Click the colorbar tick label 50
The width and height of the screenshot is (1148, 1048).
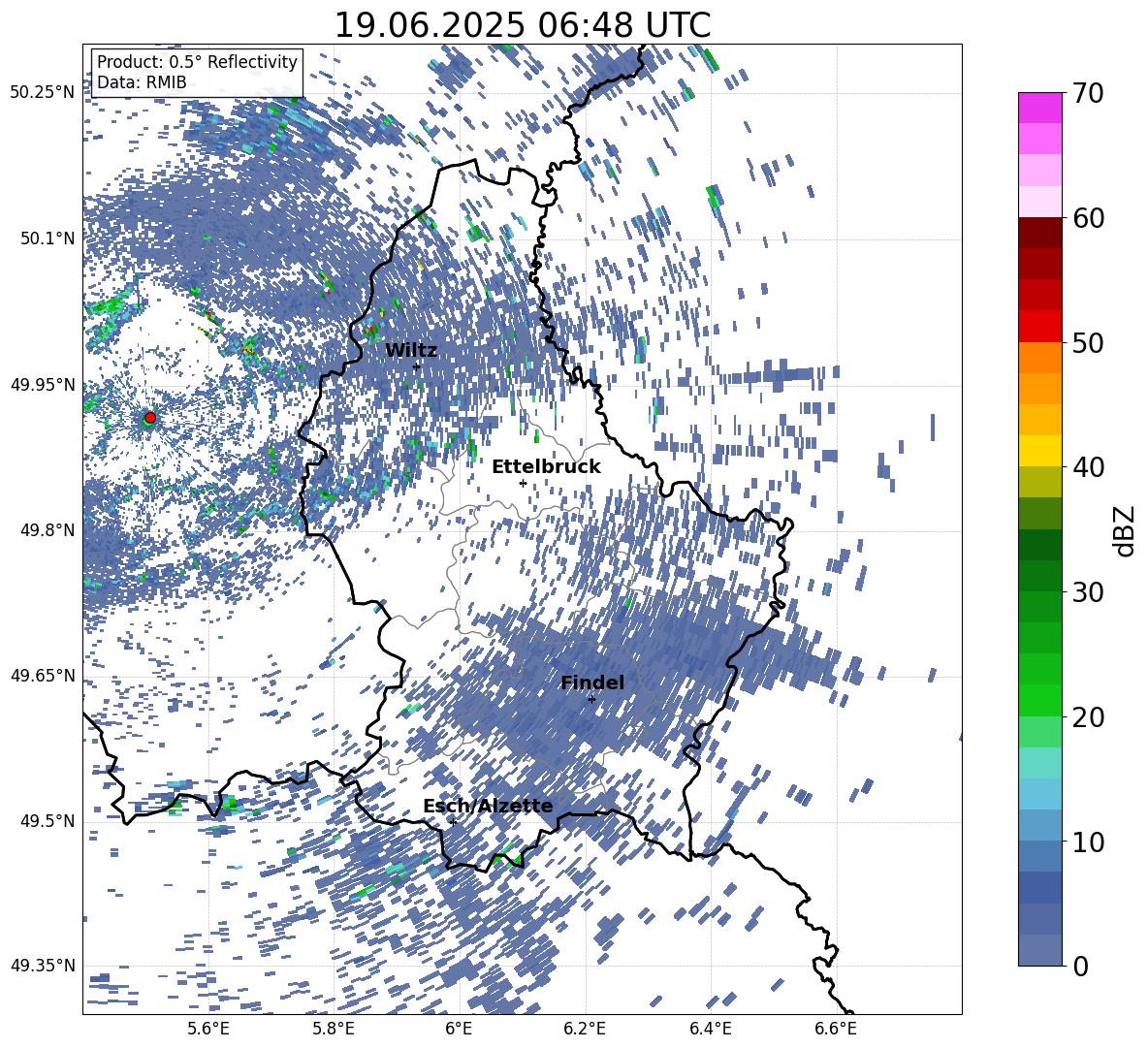pos(1088,342)
